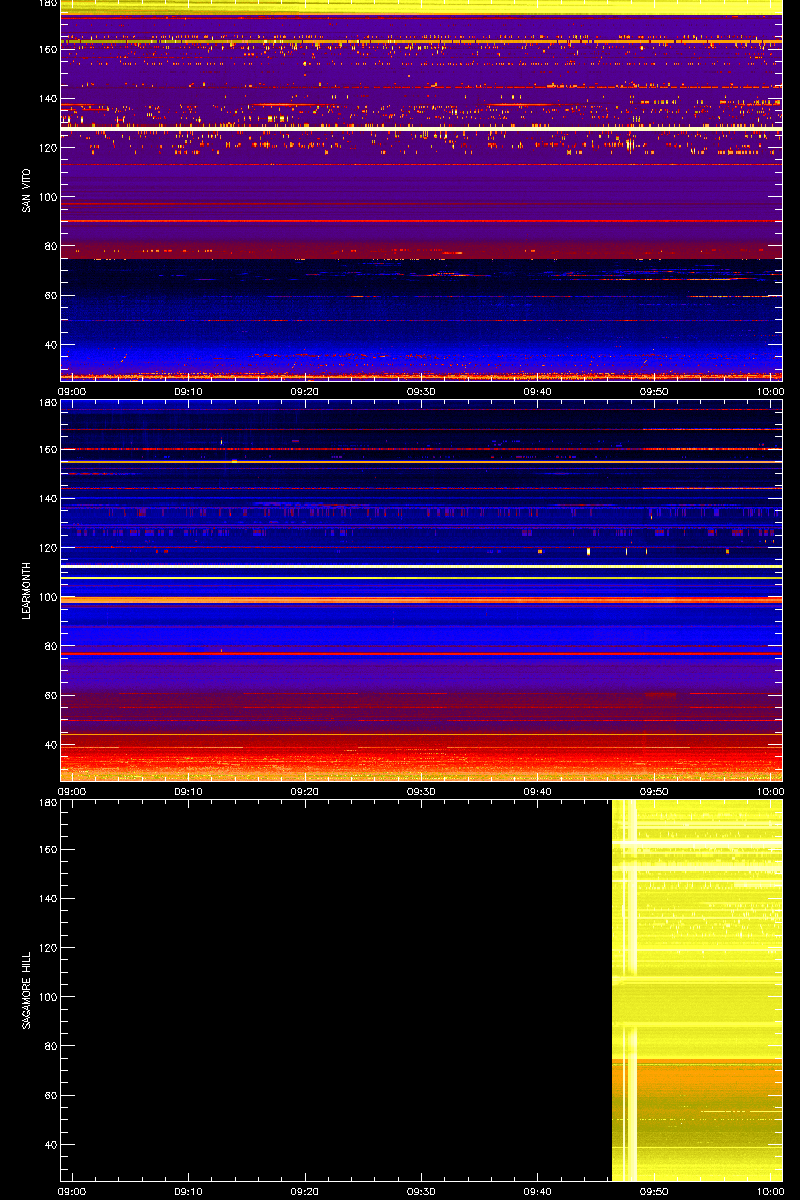The height and width of the screenshot is (1200, 800).
Task: Pick the 140 tick on Learmonth axis
Action: (x=47, y=498)
